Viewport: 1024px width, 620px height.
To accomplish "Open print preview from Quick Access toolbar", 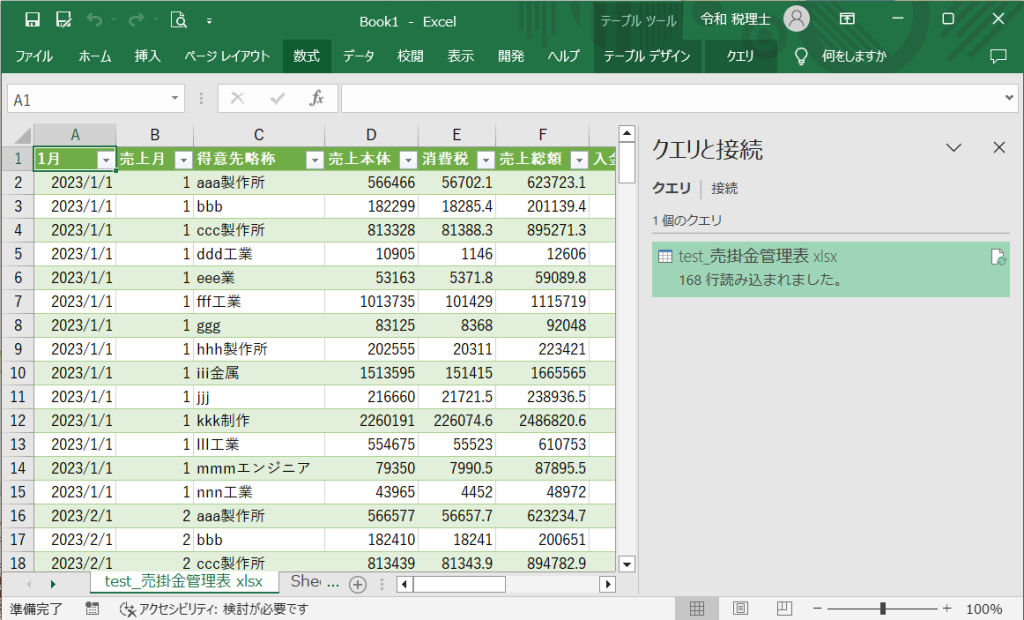I will click(176, 19).
